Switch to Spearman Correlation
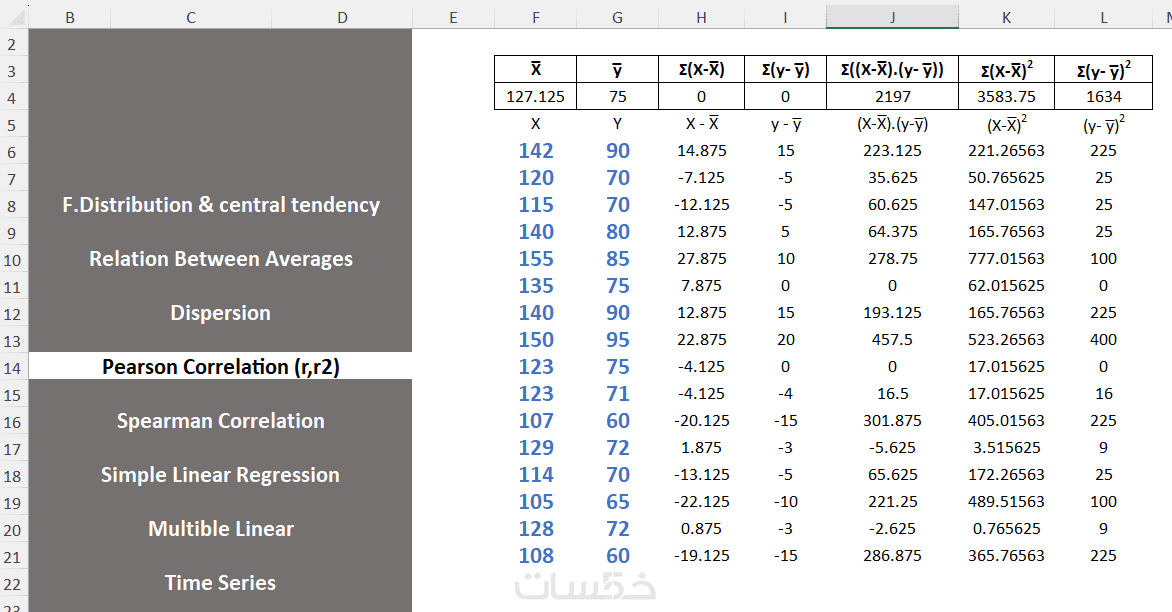Screen dimensions: 1172x612 (220, 421)
